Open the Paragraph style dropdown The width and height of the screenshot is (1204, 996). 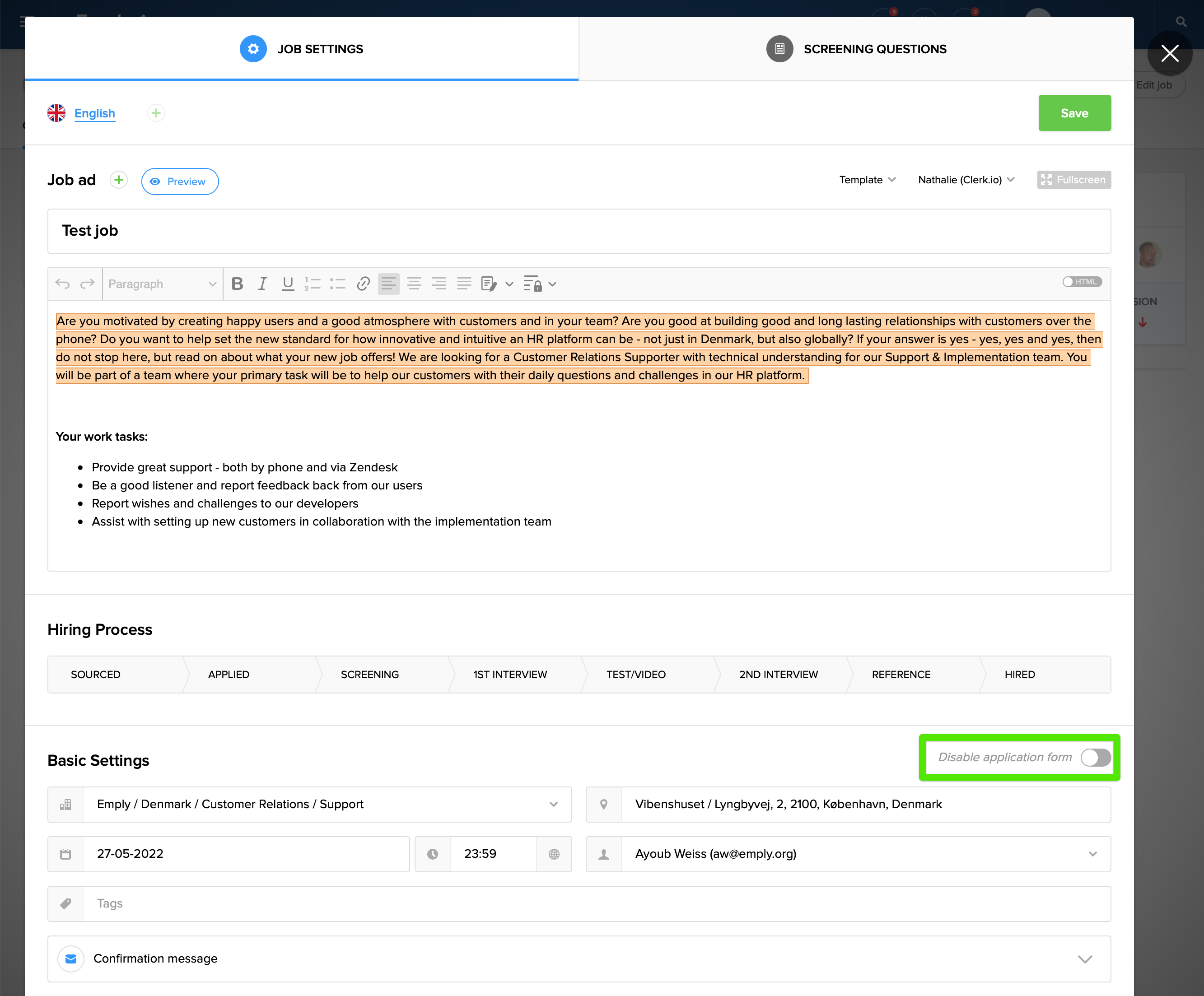[x=162, y=284]
